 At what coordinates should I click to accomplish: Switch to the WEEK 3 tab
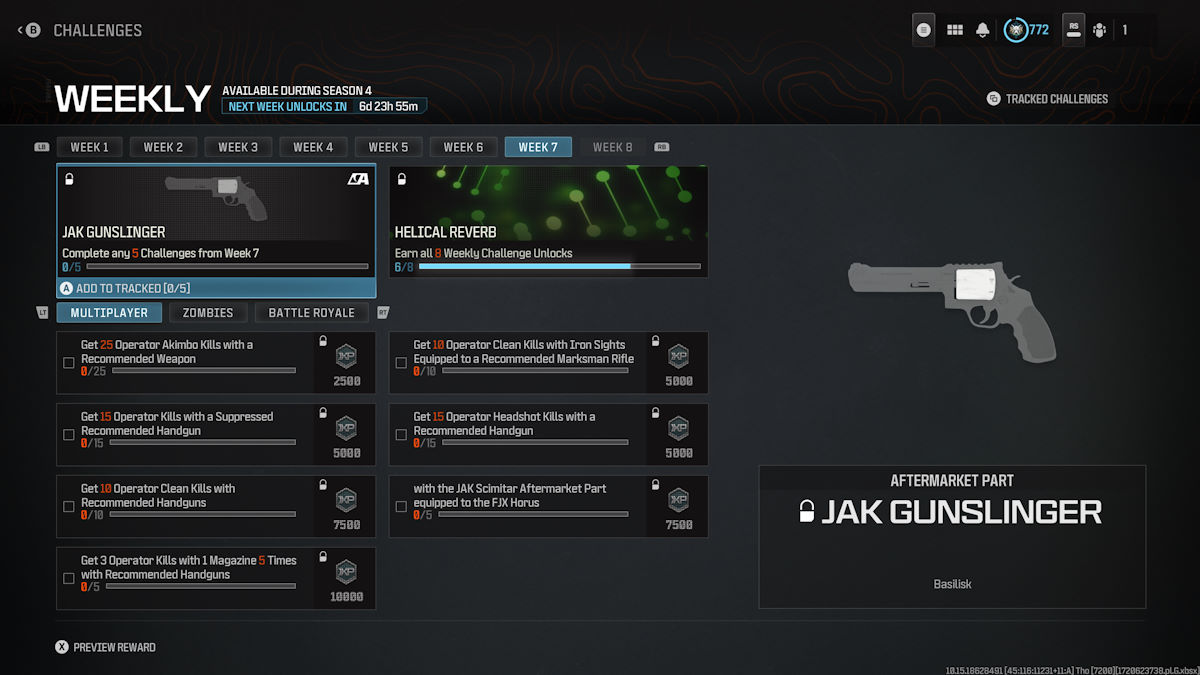(238, 146)
